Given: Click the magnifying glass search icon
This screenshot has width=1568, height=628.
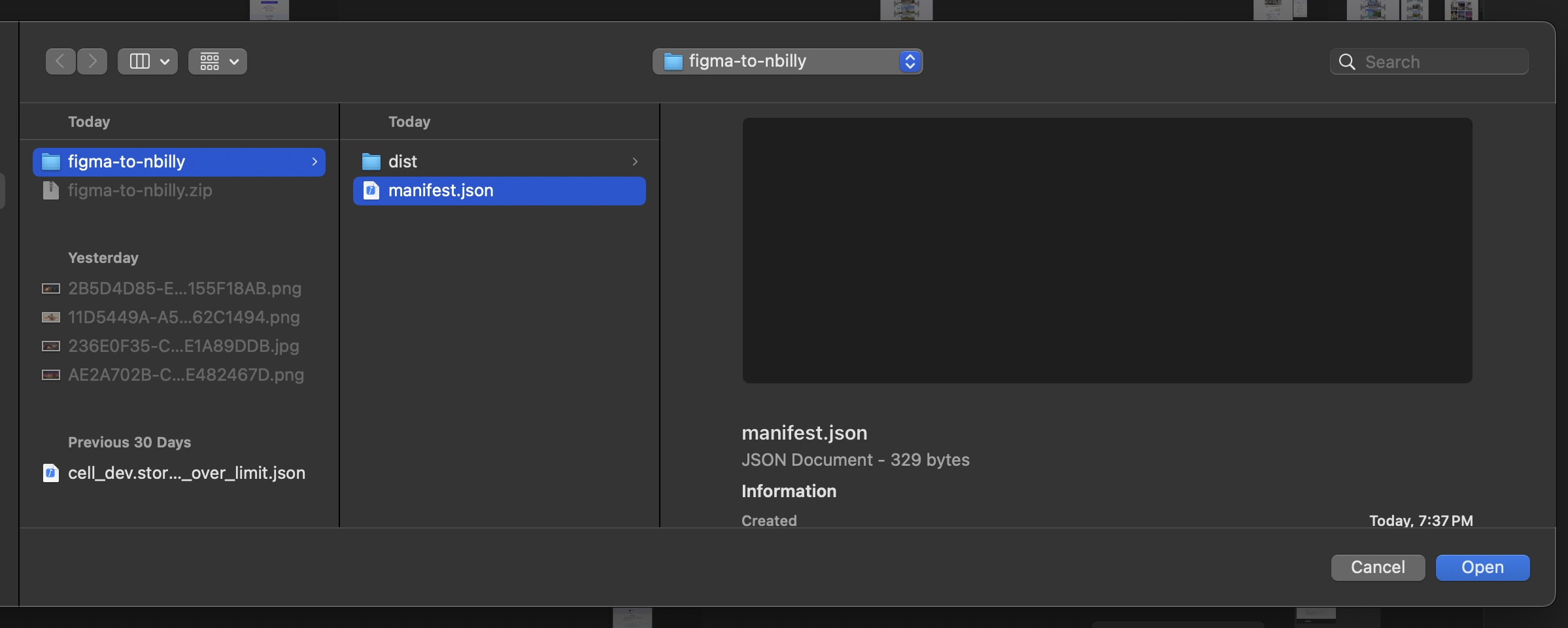Looking at the screenshot, I should (1347, 62).
